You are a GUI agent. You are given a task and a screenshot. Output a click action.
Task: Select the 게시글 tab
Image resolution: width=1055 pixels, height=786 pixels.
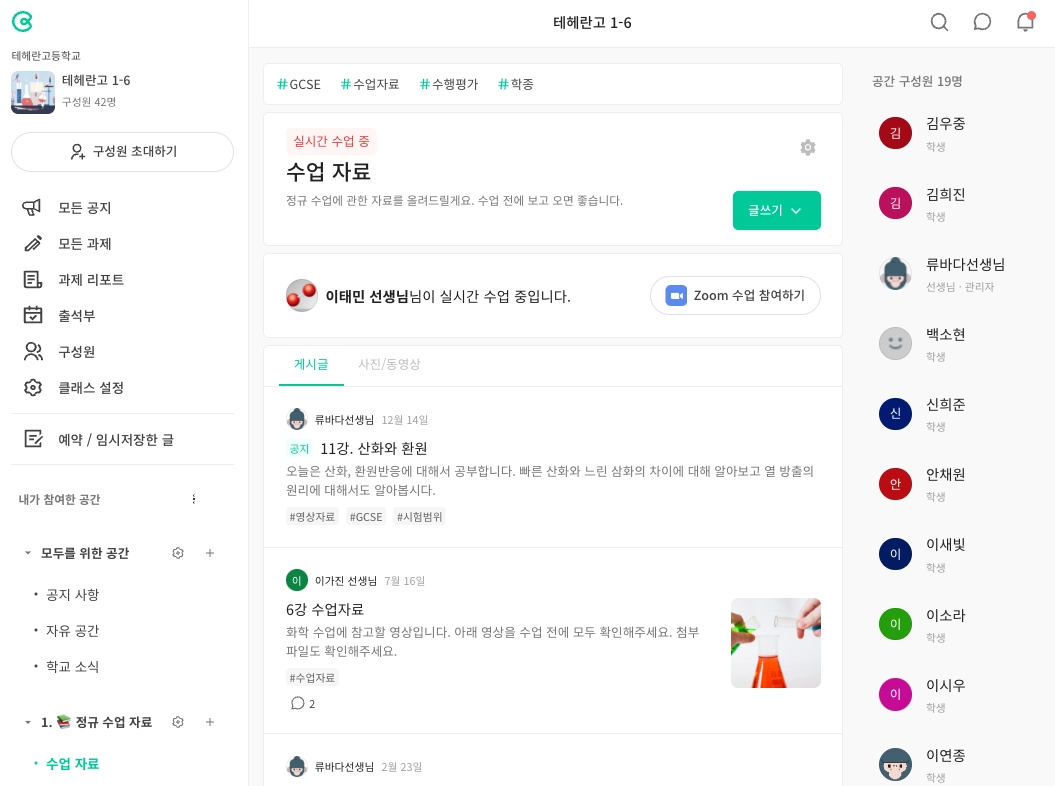click(x=311, y=364)
